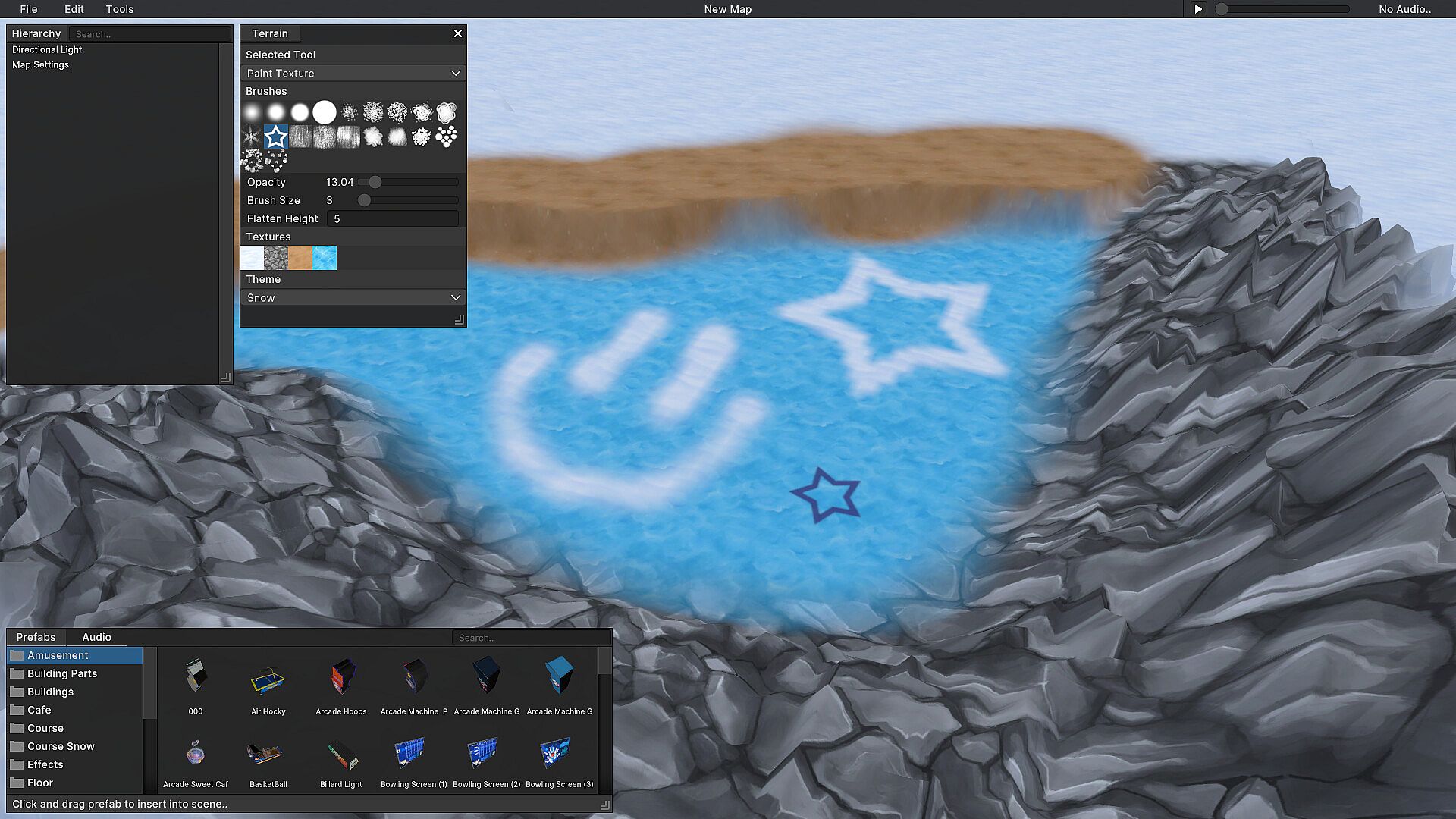Select the star-shaped brush
The height and width of the screenshot is (819, 1456).
[x=276, y=137]
